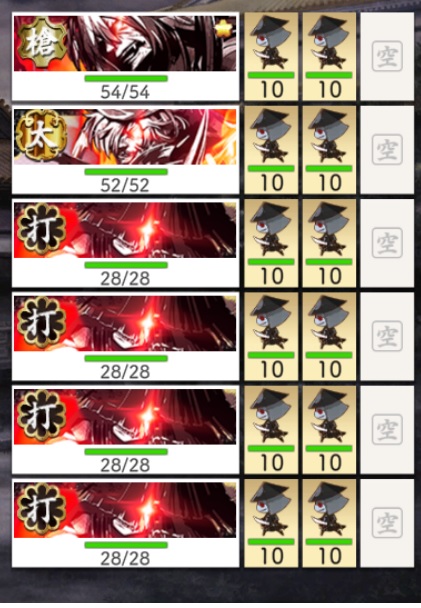Screen dimensions: 421x608
Task: Select first troop card in the third row
Action: point(271,243)
